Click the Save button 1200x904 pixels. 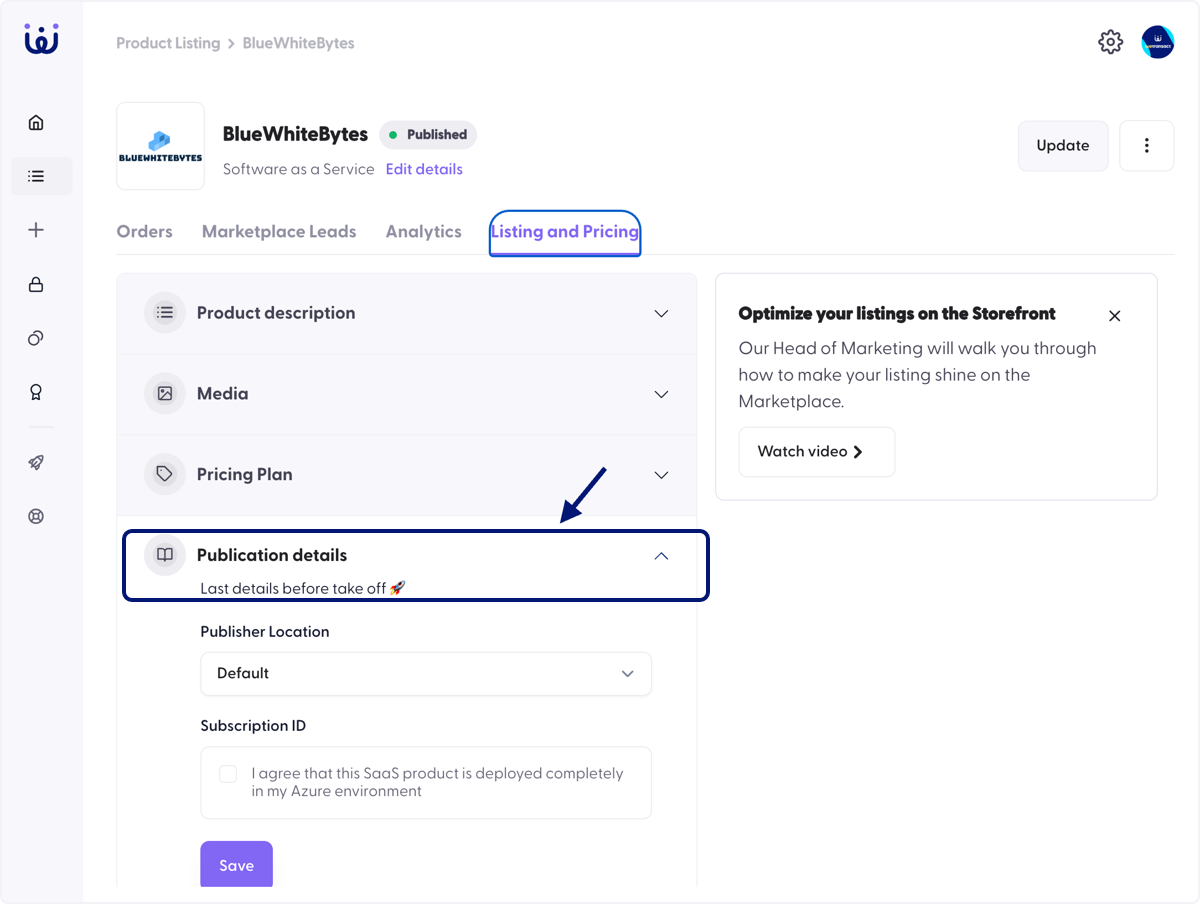237,864
